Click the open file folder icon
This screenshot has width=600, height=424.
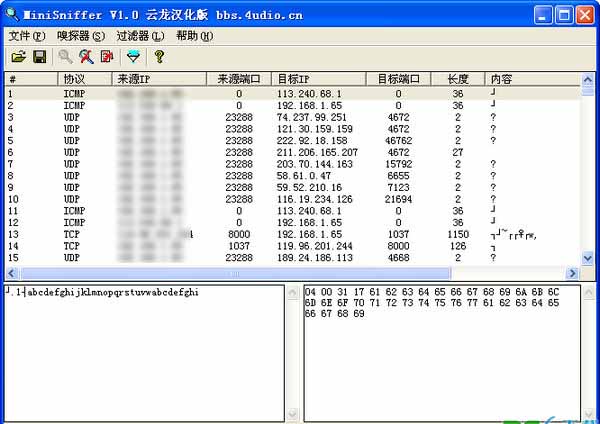[17, 57]
